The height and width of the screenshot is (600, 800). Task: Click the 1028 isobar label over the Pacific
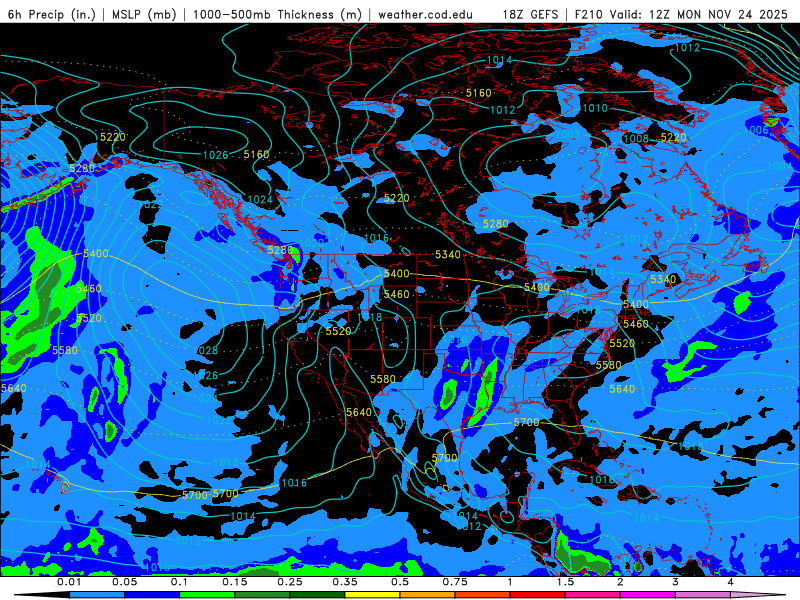point(206,351)
